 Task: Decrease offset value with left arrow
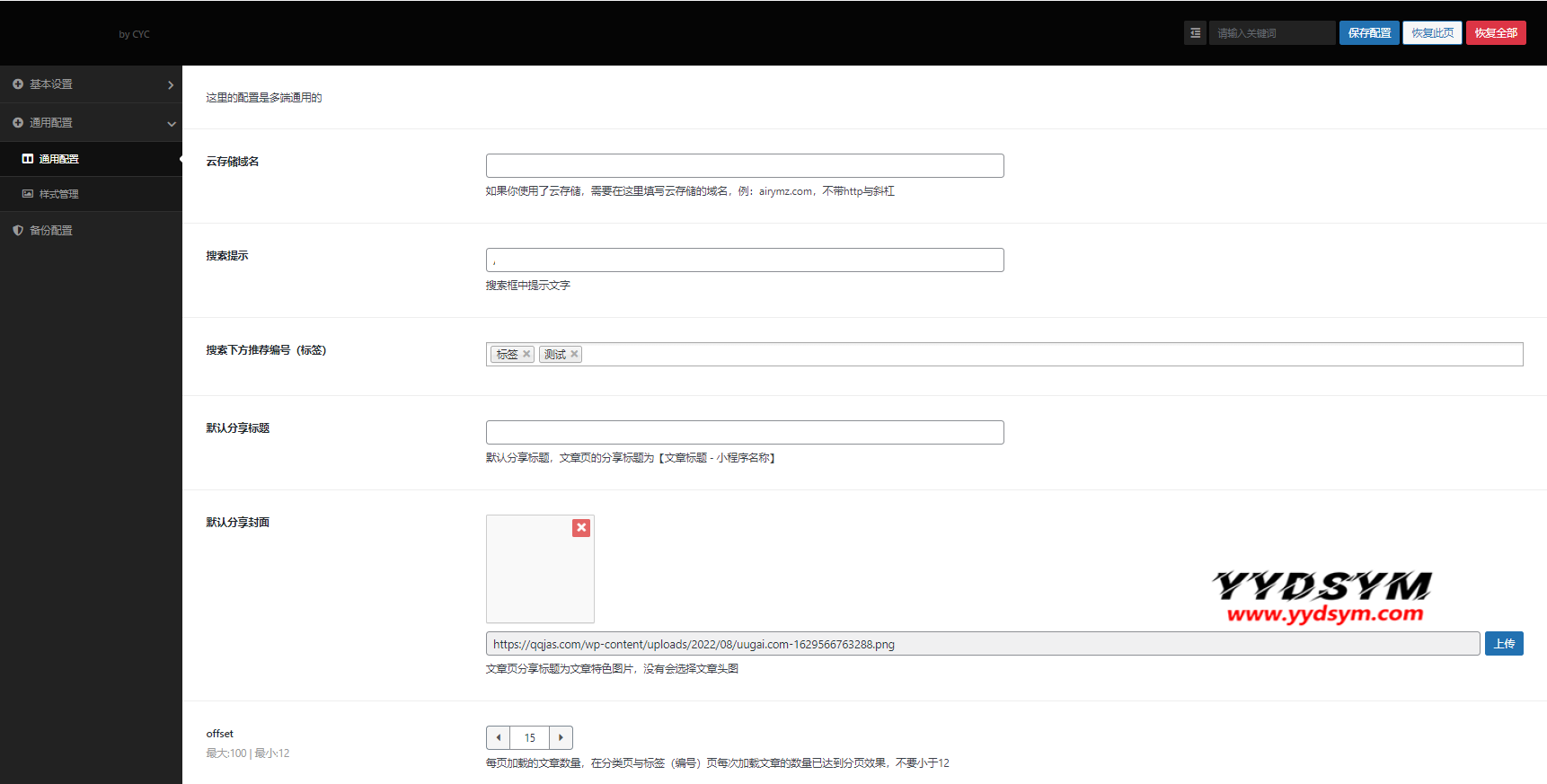click(x=499, y=737)
